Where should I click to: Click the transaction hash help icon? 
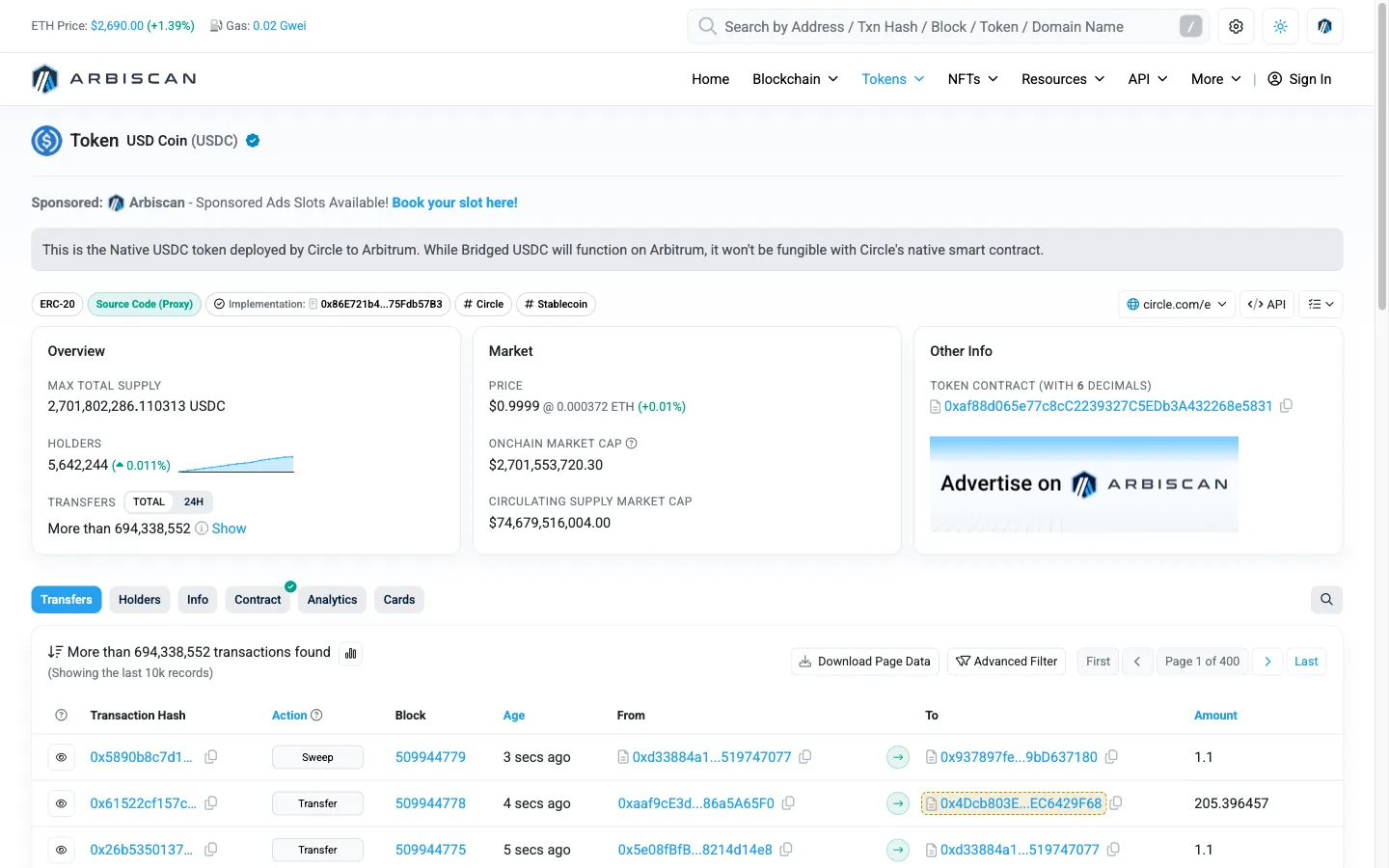coord(62,716)
